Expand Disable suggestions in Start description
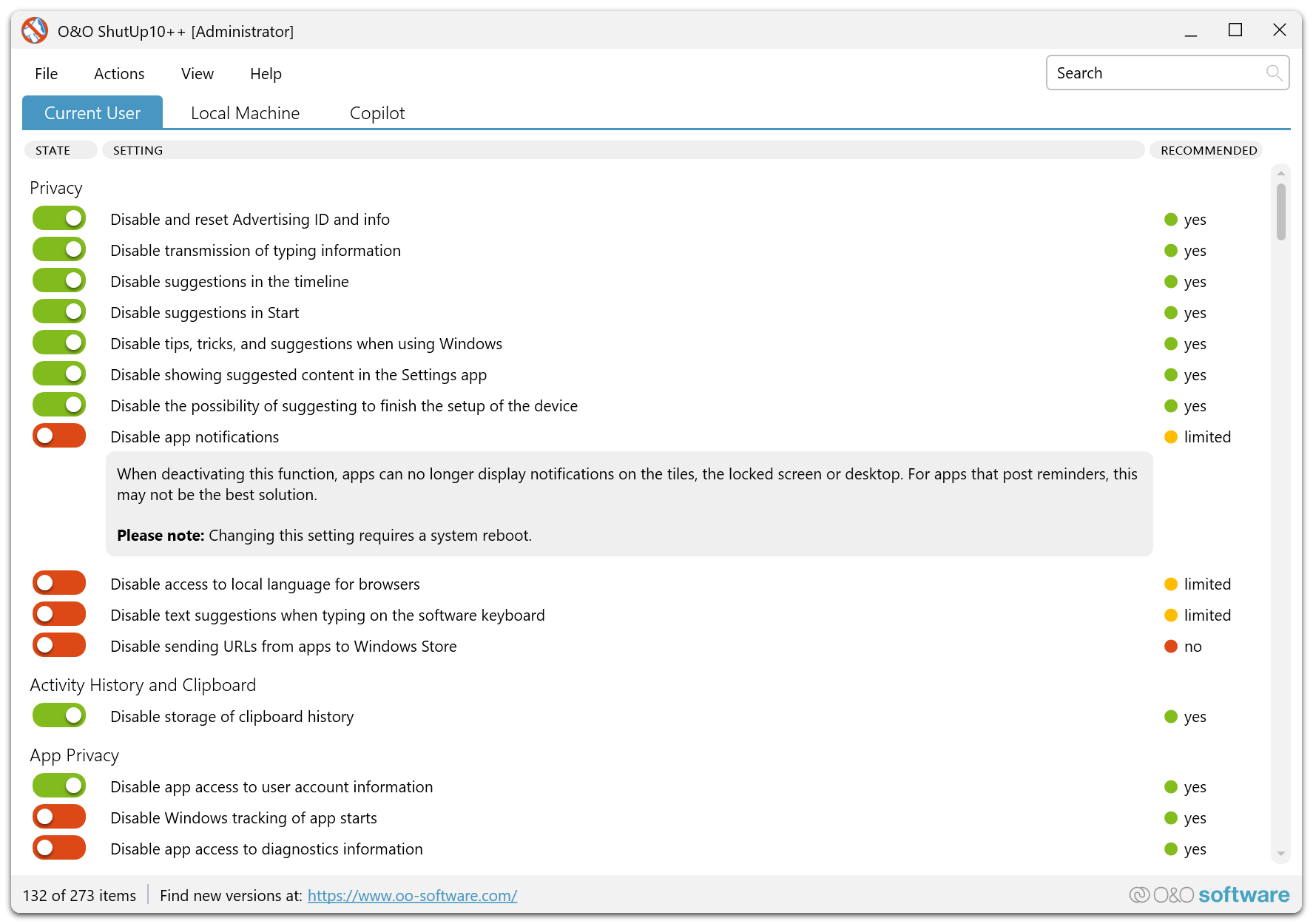1313x924 pixels. (x=204, y=313)
